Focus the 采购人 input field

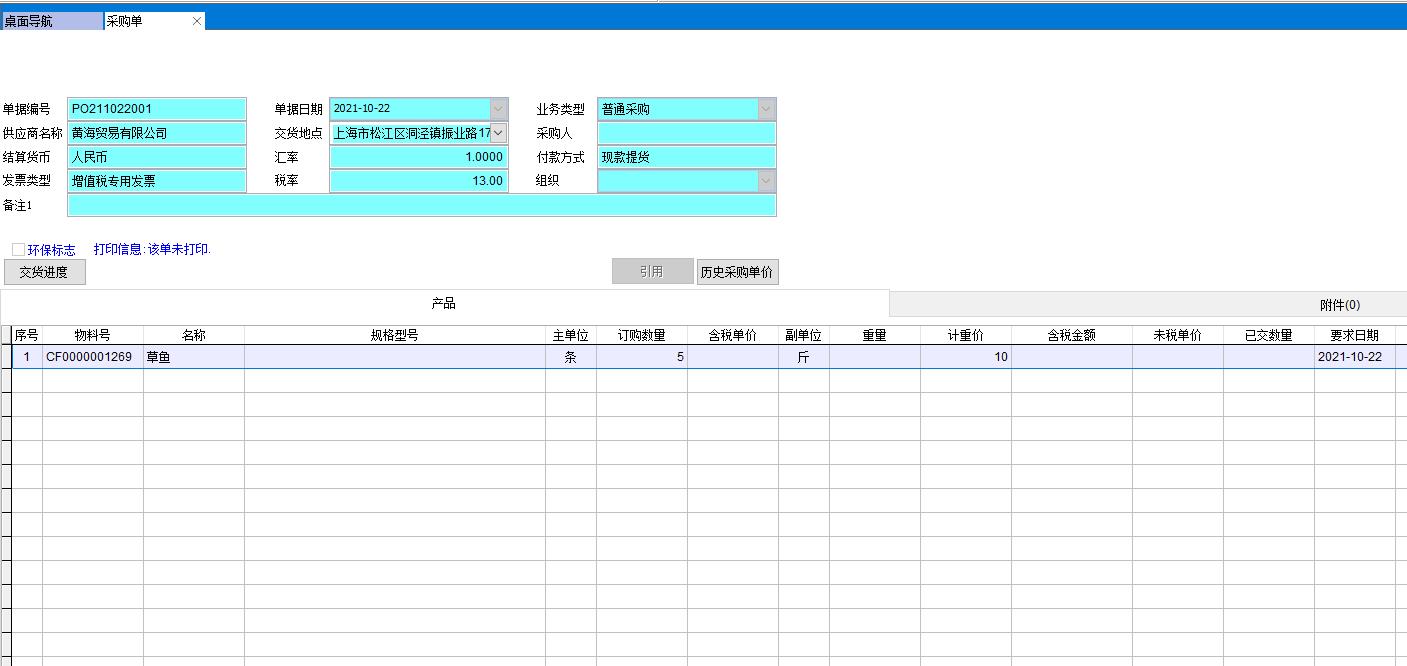pyautogui.click(x=686, y=133)
